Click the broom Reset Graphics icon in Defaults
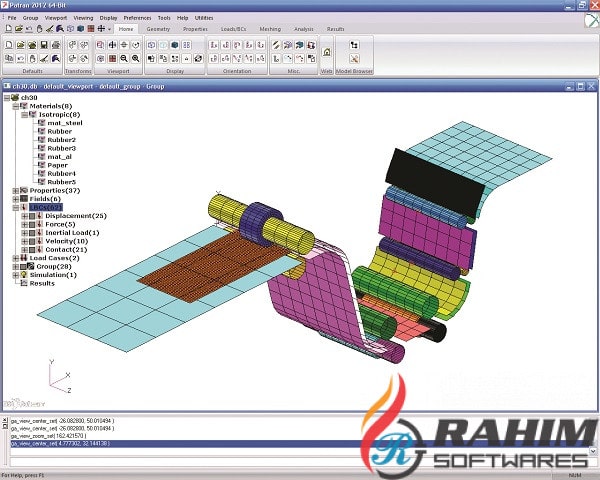This screenshot has width=600, height=480. [x=44, y=59]
